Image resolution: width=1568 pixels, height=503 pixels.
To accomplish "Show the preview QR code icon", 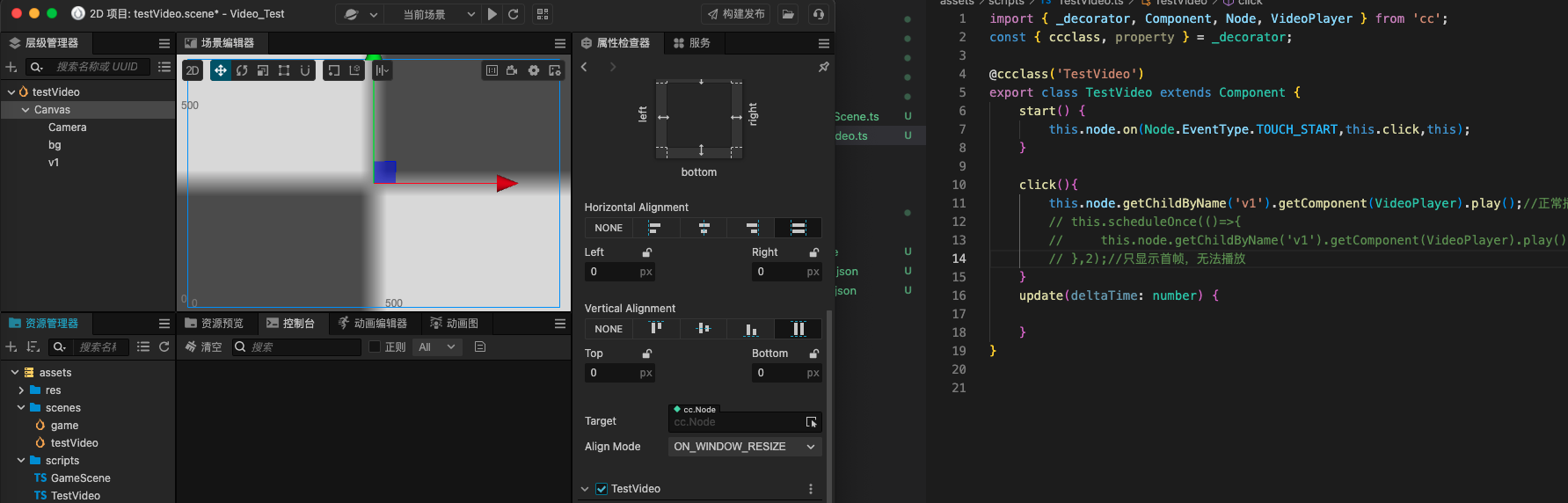I will click(543, 14).
